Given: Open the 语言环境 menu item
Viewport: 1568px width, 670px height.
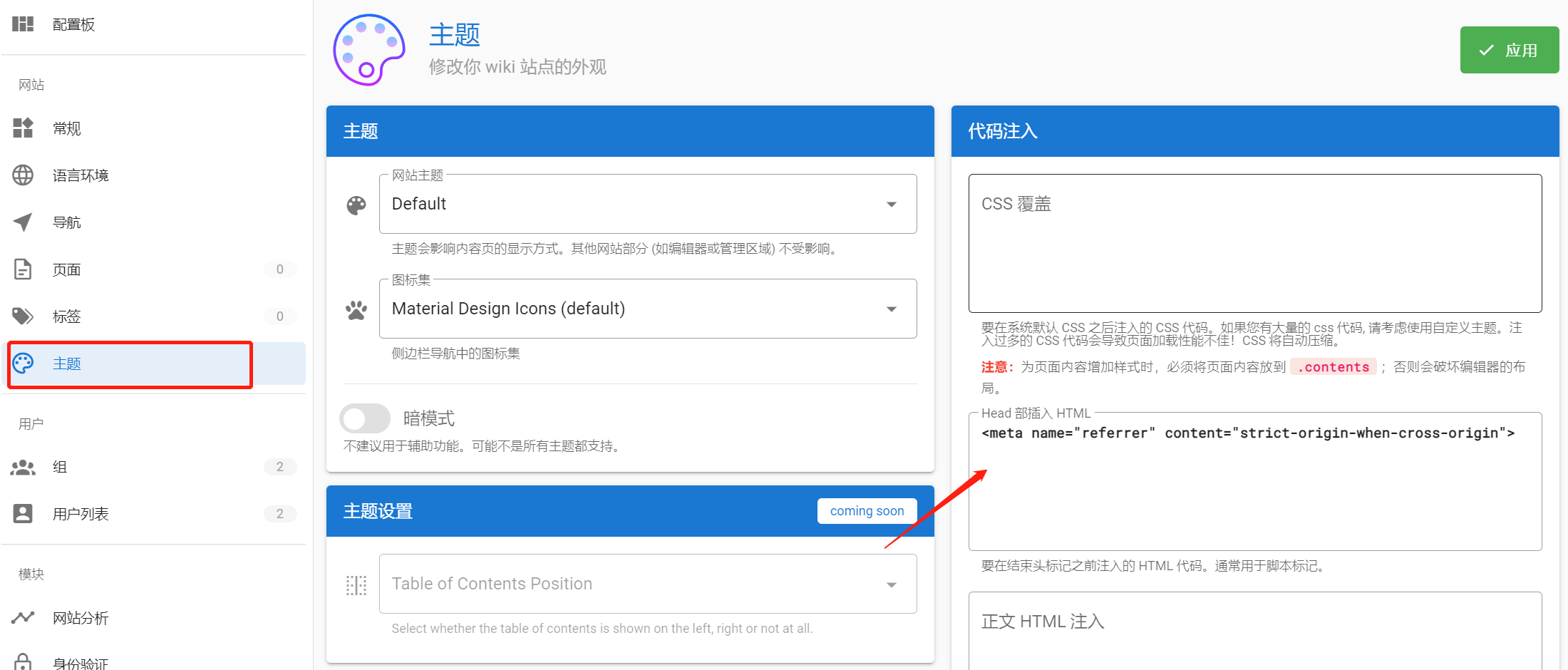Looking at the screenshot, I should coord(153,175).
